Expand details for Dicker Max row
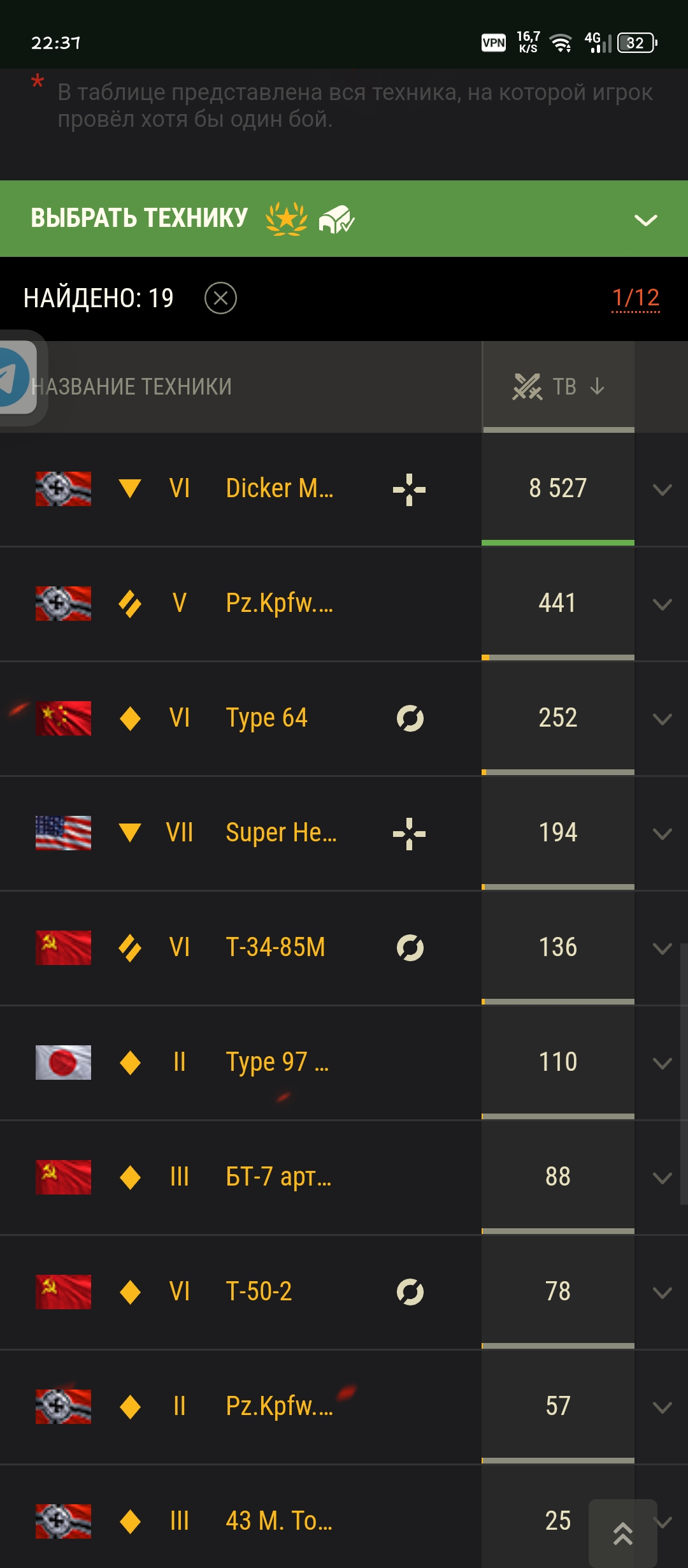Viewport: 688px width, 1568px height. tap(663, 490)
